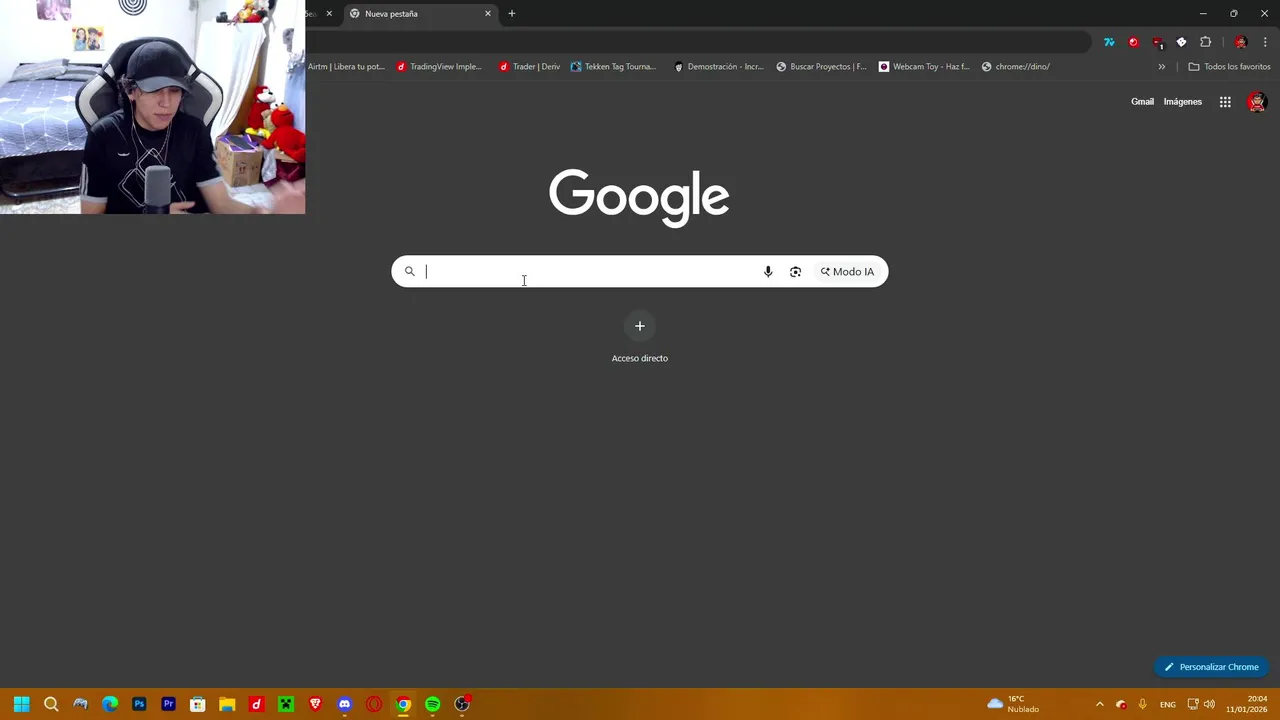Launch Microsoft Edge from taskbar

(110, 704)
